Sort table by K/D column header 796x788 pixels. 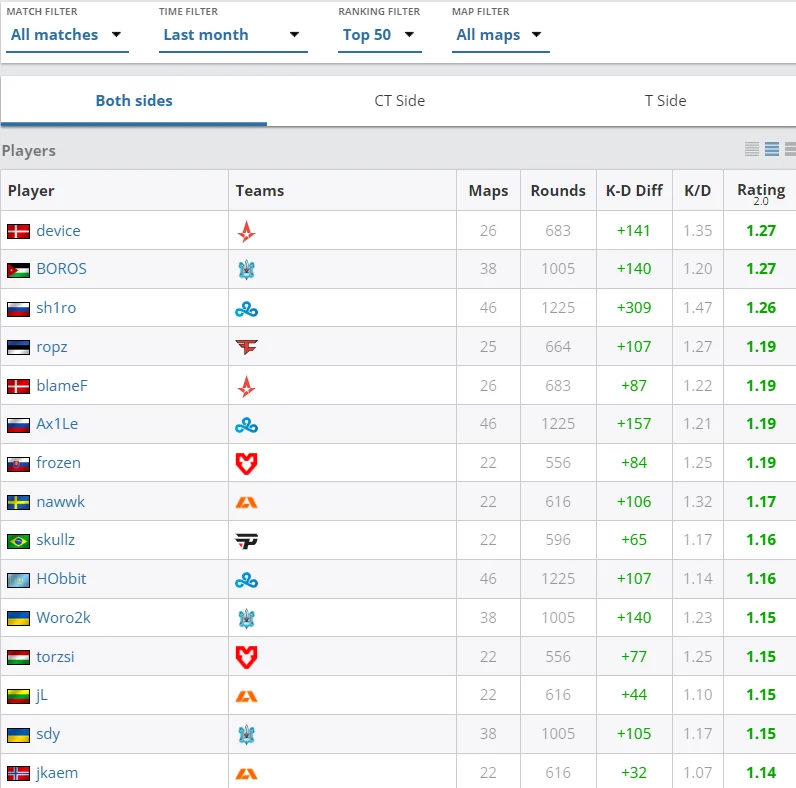[698, 191]
